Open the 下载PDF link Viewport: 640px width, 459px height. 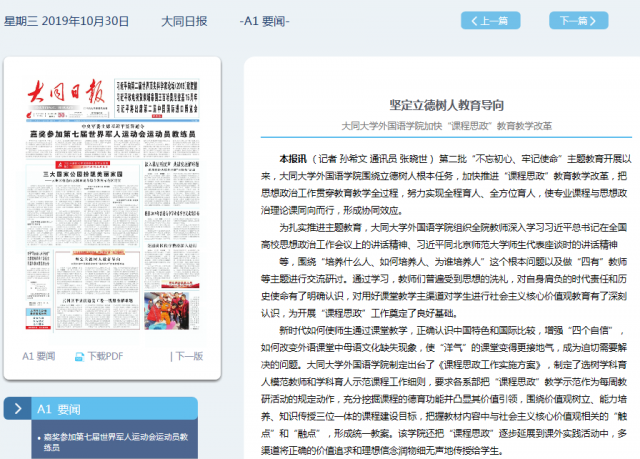click(105, 356)
